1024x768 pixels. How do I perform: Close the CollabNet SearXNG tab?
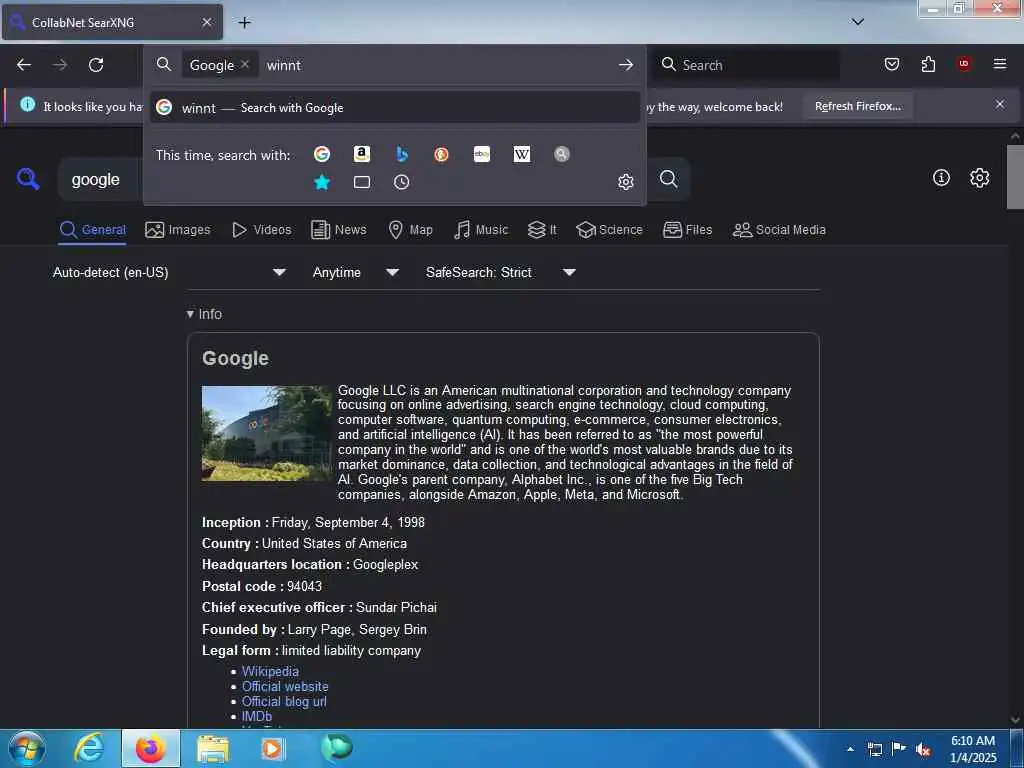(x=206, y=22)
